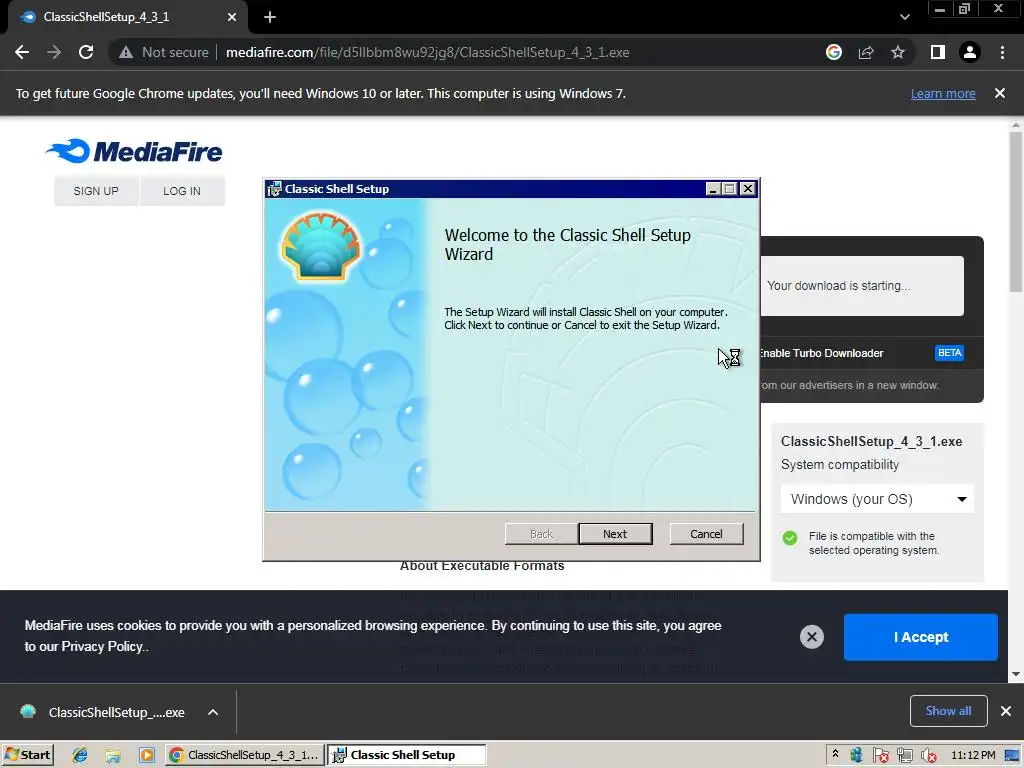Screen dimensions: 1024x768
Task: Open the Windows (your OS) compatibility dropdown
Action: [x=877, y=499]
